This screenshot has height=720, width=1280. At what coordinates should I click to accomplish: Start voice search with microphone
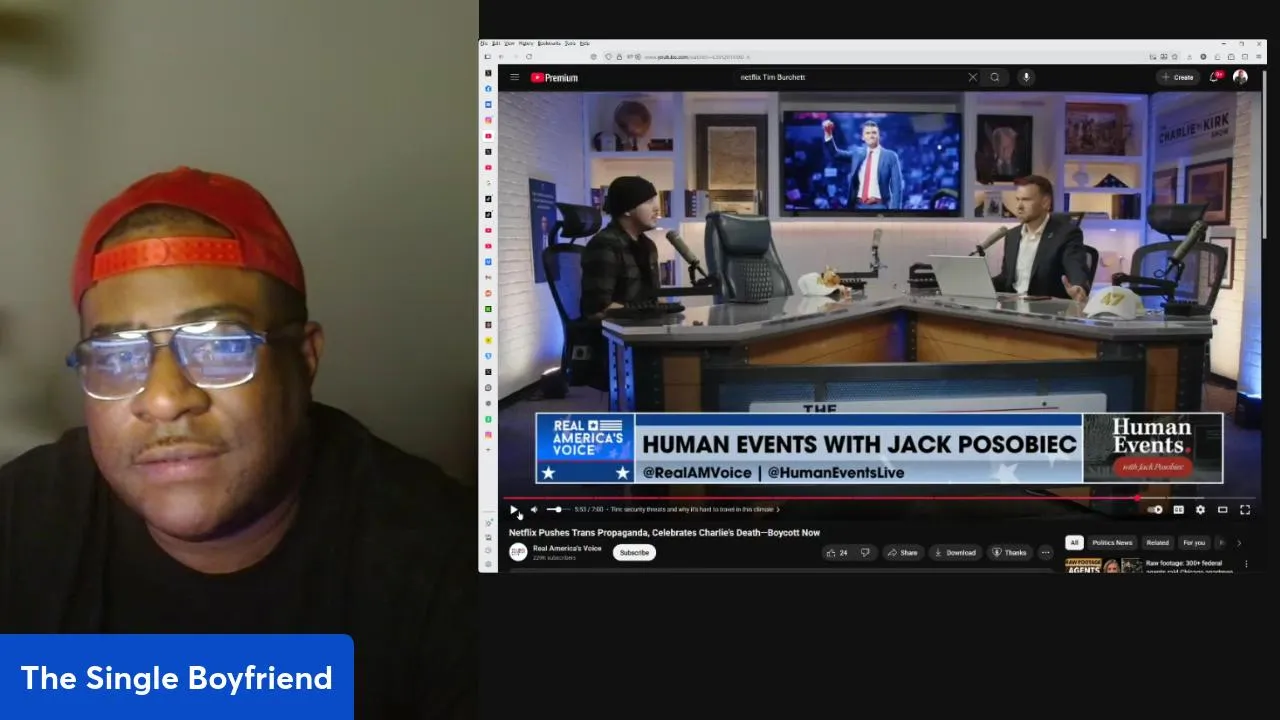click(1025, 77)
